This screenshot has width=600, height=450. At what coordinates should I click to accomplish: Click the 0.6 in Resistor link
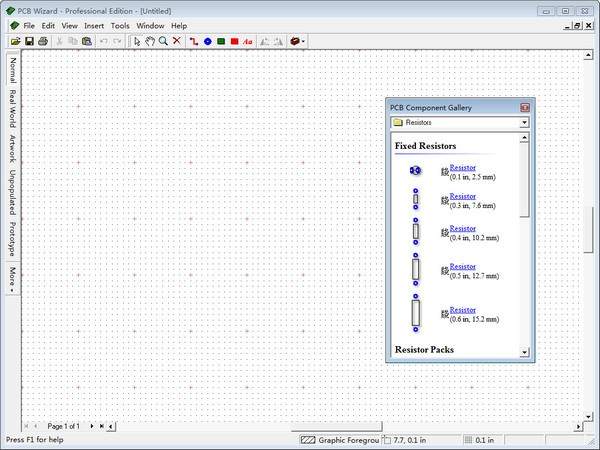pyautogui.click(x=463, y=310)
